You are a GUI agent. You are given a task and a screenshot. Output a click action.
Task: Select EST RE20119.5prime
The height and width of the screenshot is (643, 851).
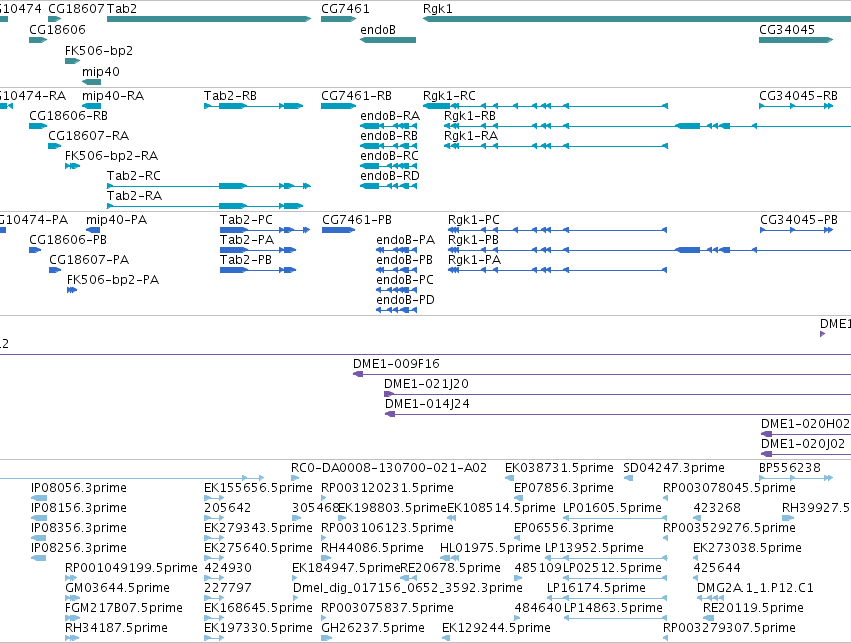click(709, 618)
